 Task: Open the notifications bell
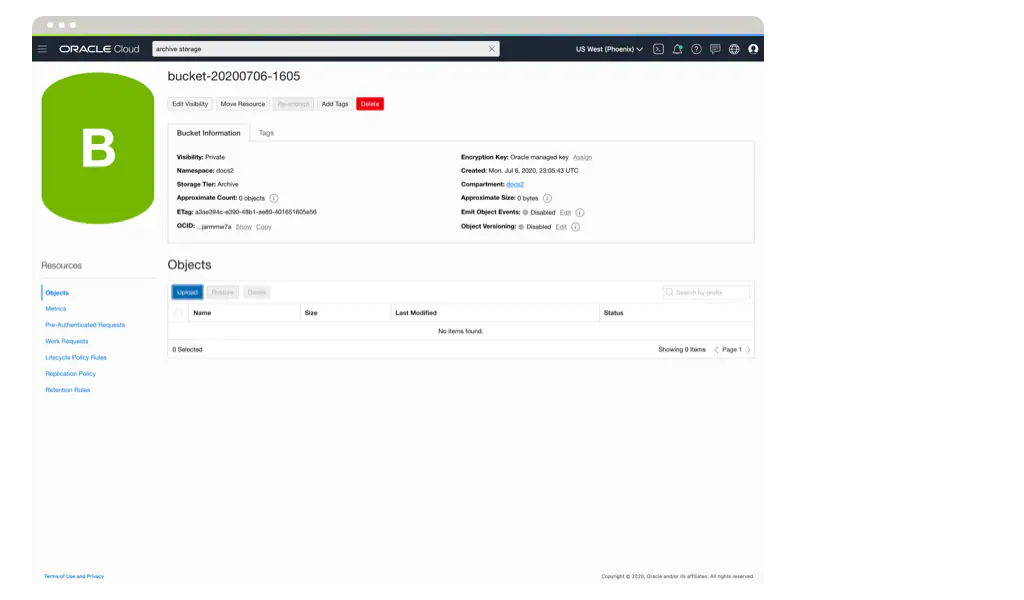click(x=677, y=49)
